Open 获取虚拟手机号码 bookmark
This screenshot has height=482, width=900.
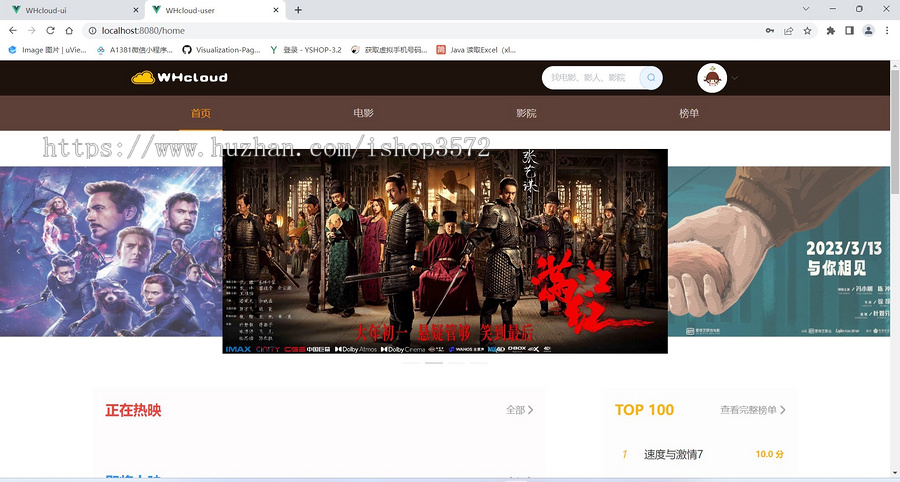pyautogui.click(x=389, y=50)
